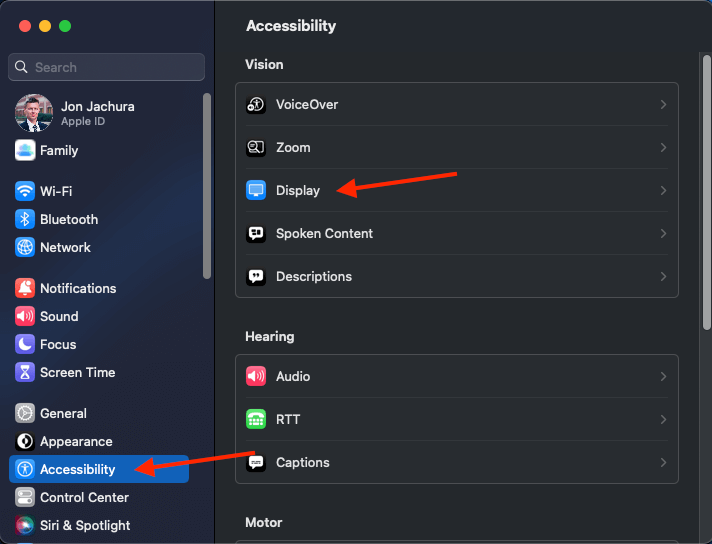Click the VoiceOver icon
The image size is (712, 544).
coord(256,105)
